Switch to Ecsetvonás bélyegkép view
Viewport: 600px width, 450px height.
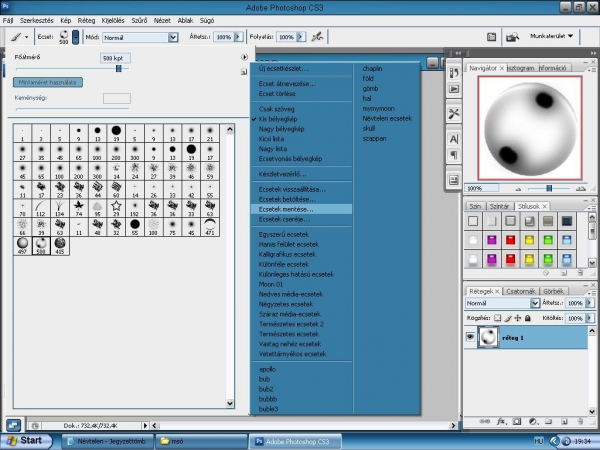(290, 159)
